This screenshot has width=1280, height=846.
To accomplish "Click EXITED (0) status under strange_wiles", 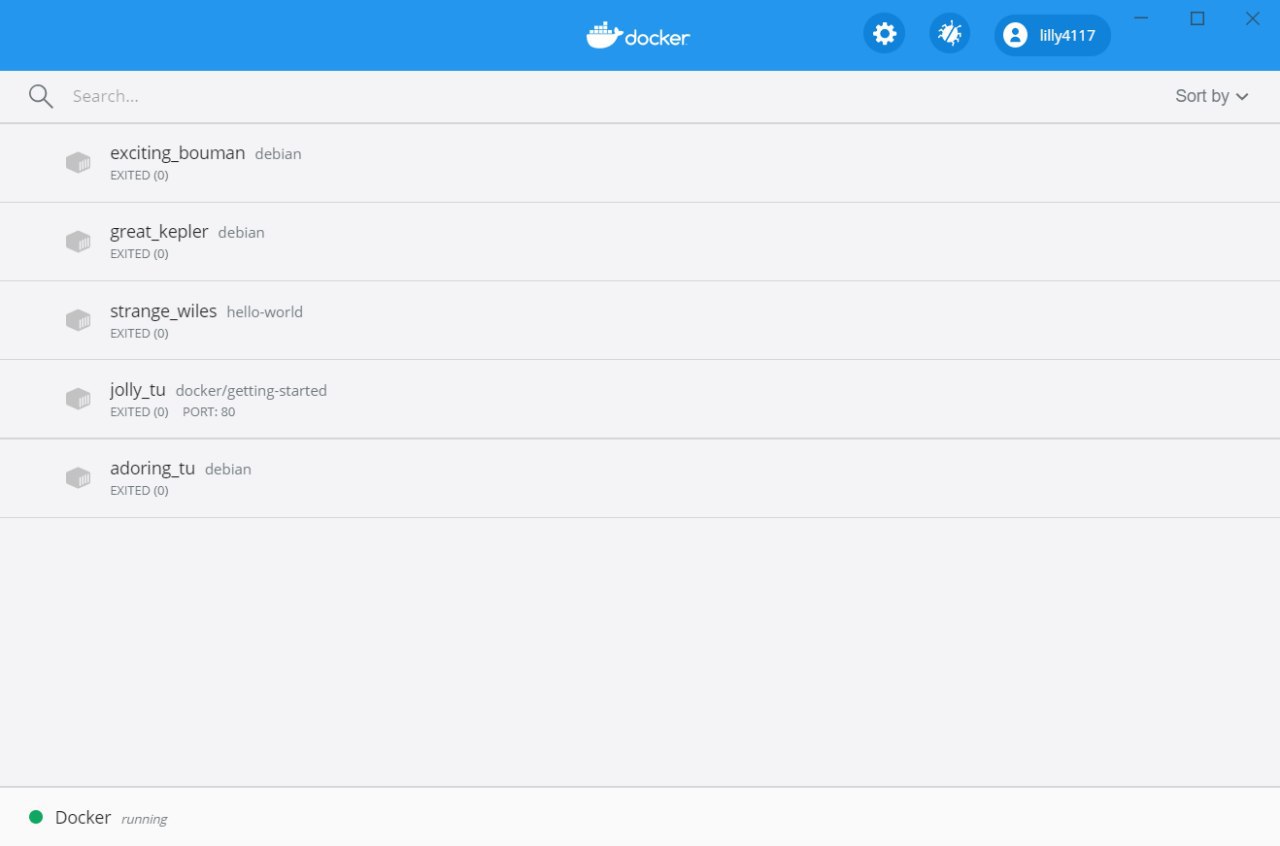I will point(139,333).
